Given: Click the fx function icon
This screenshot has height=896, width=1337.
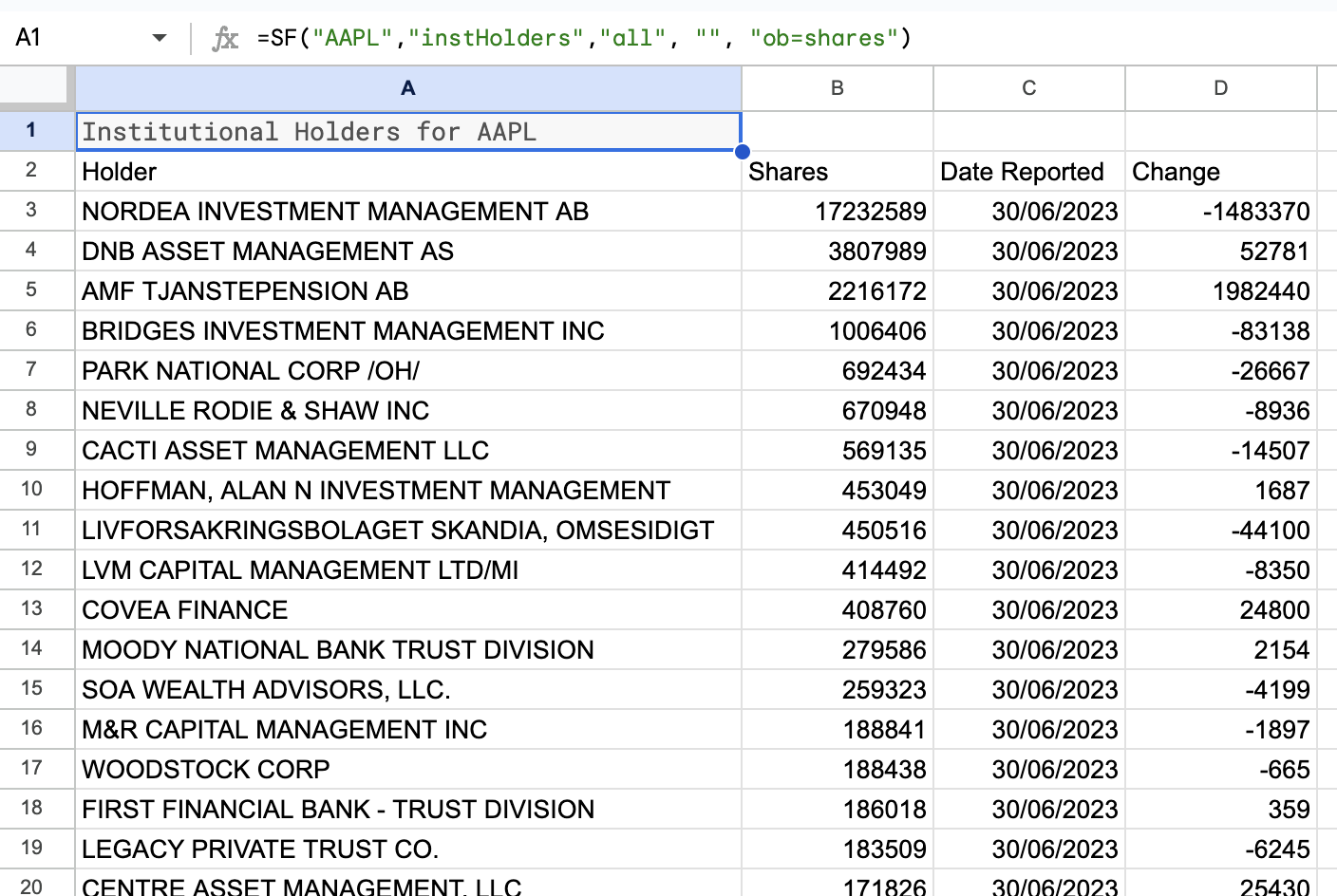Looking at the screenshot, I should tap(225, 38).
